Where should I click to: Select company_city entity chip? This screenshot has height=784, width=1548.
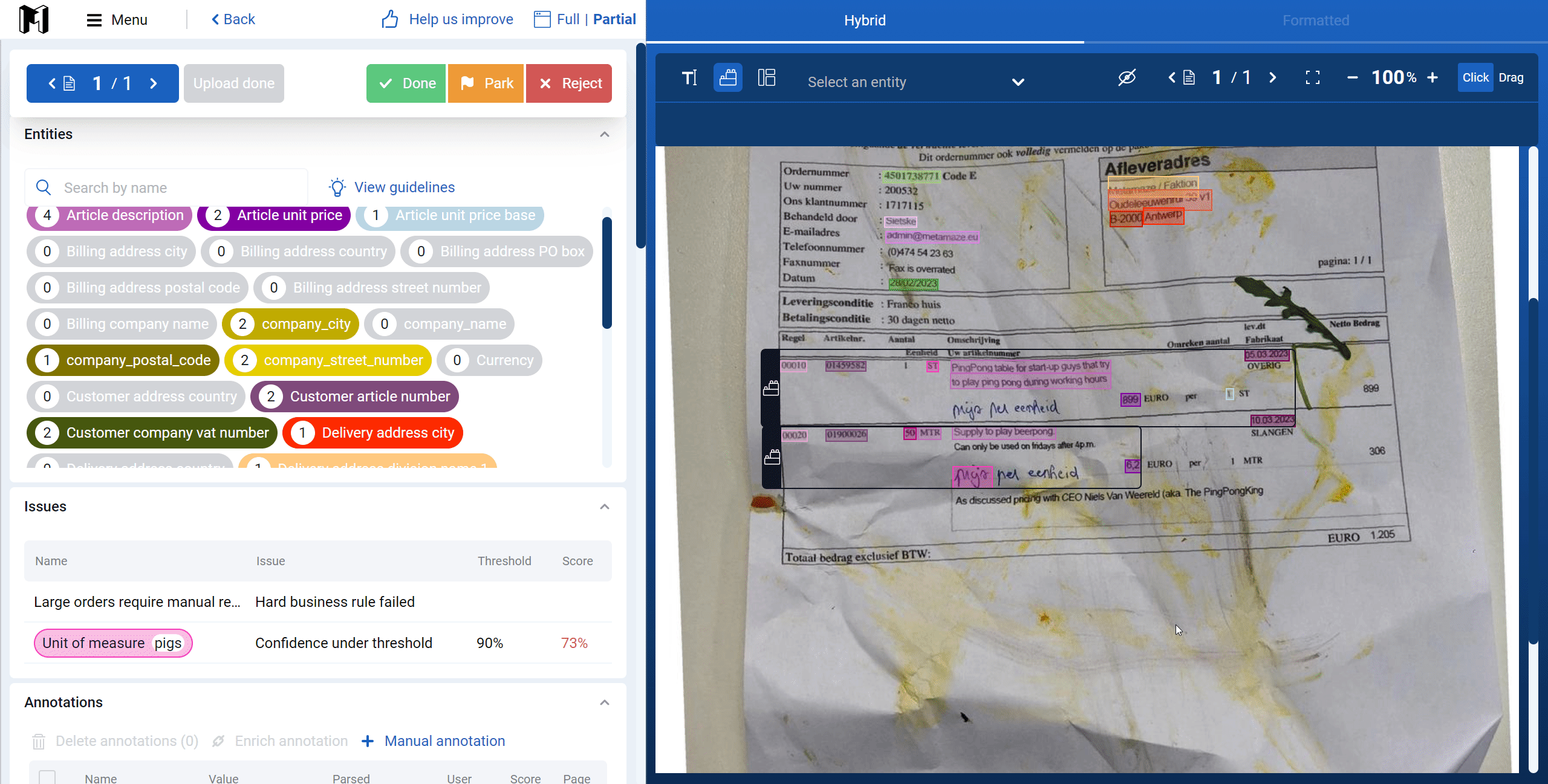pyautogui.click(x=290, y=324)
